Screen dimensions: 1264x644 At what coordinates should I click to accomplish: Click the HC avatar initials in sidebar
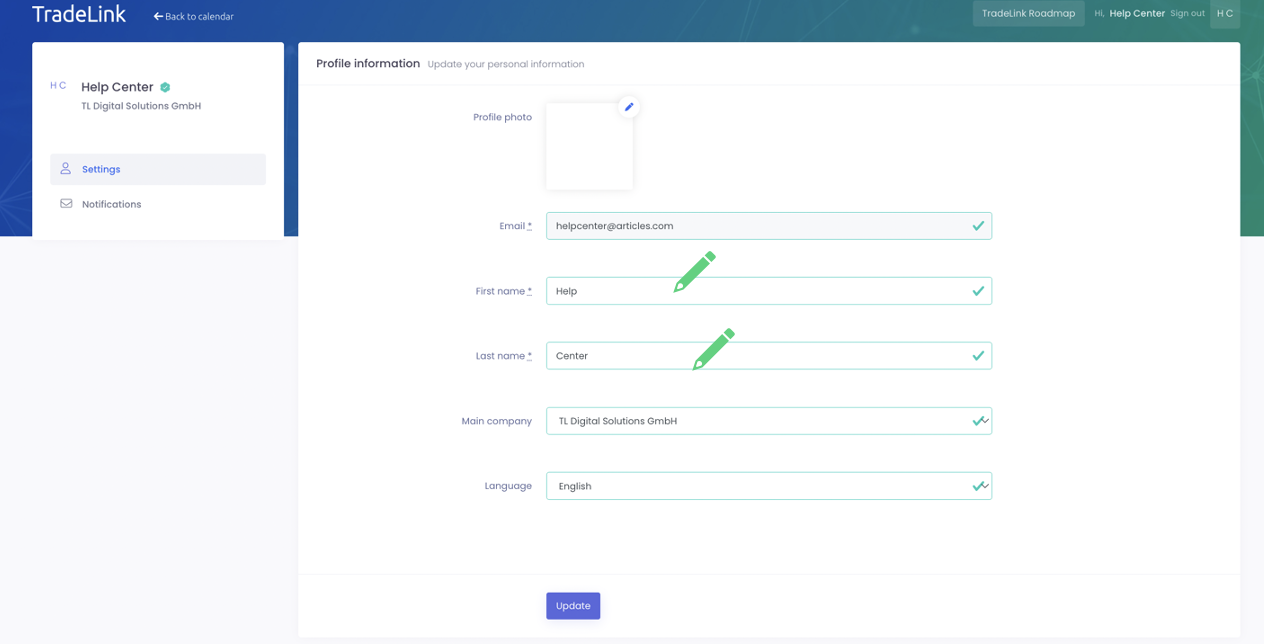tap(58, 86)
